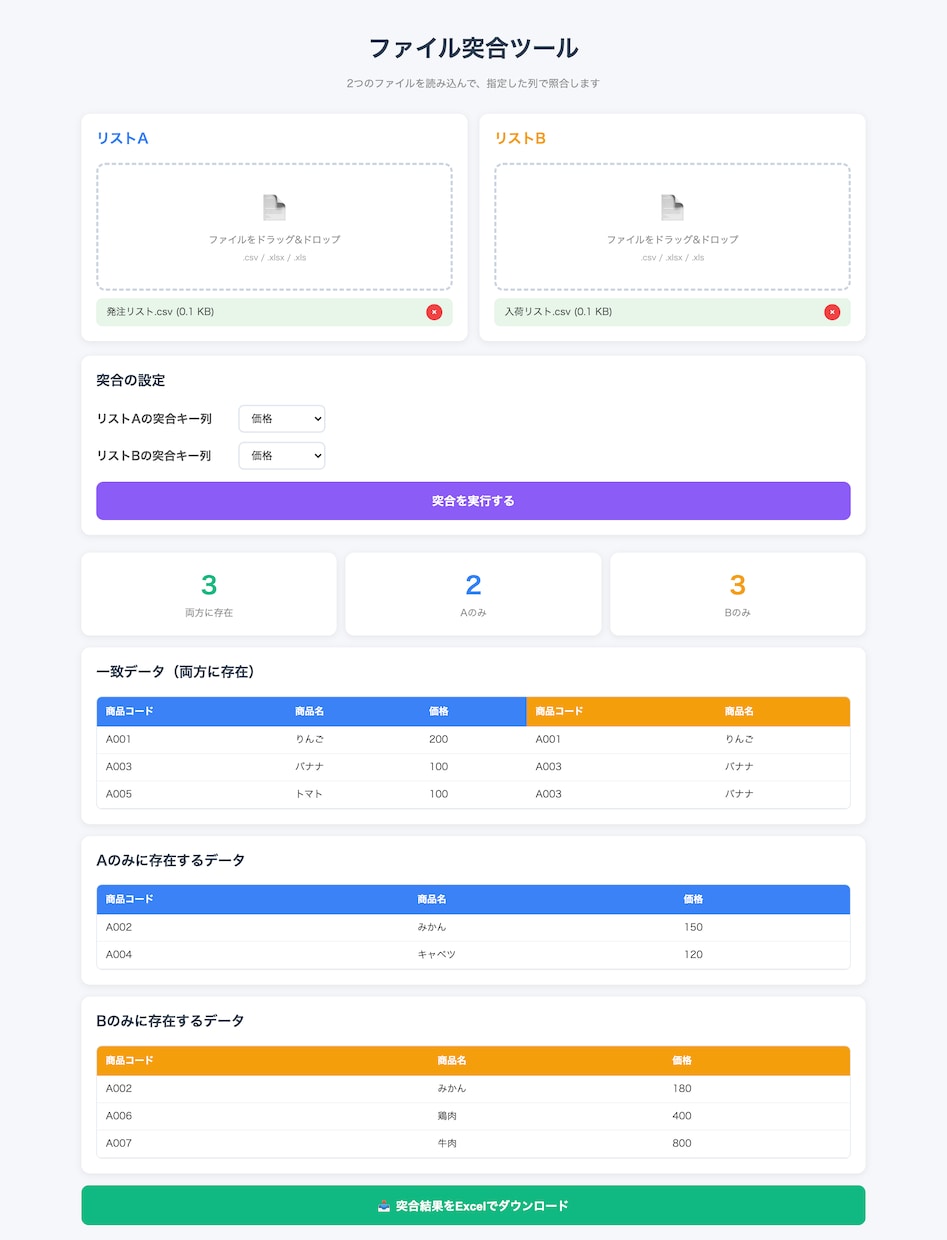Click the Bのみに存在するデータ heading
Image resolution: width=947 pixels, height=1240 pixels.
(170, 1021)
